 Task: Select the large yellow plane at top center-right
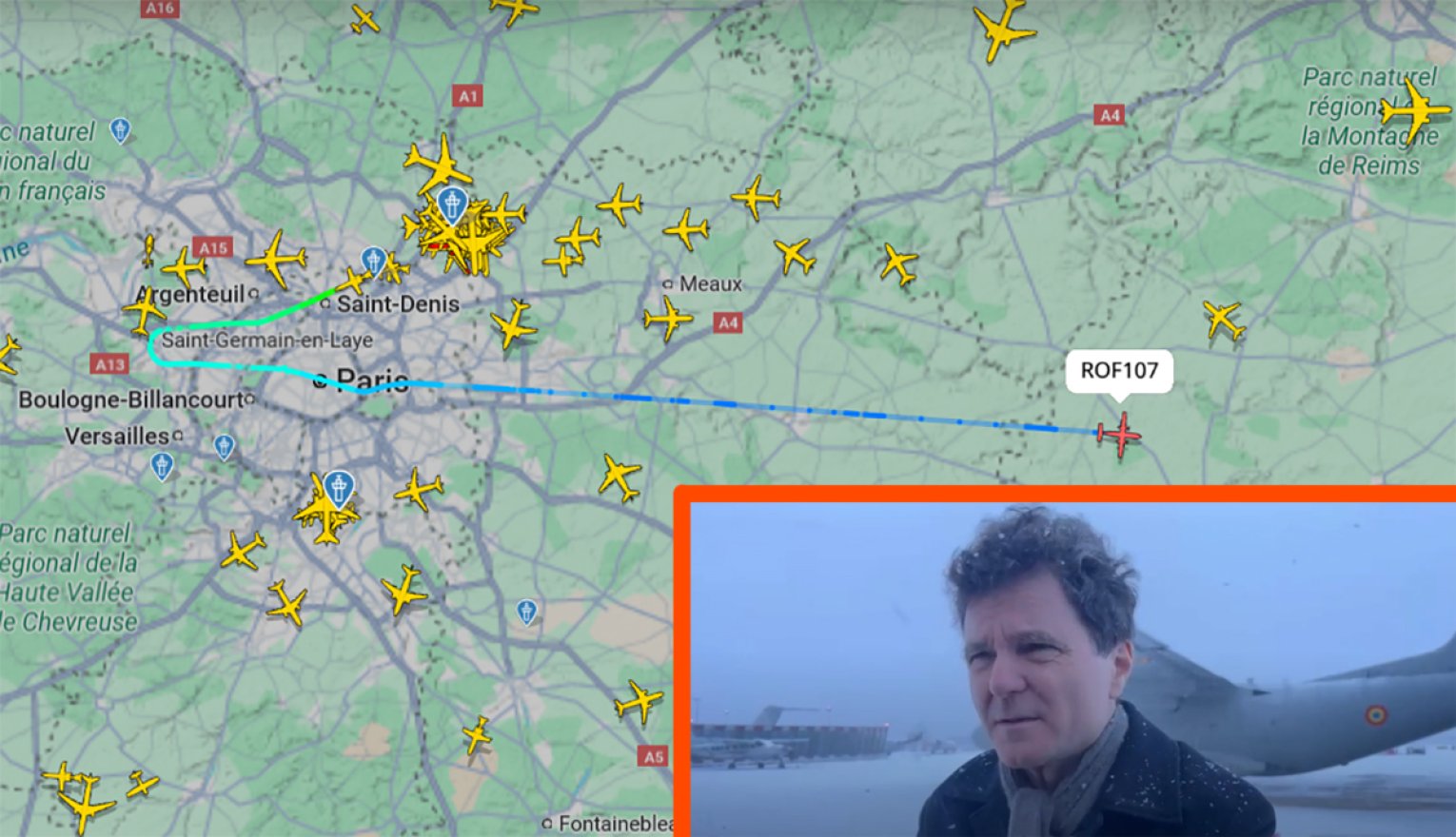(1002, 30)
